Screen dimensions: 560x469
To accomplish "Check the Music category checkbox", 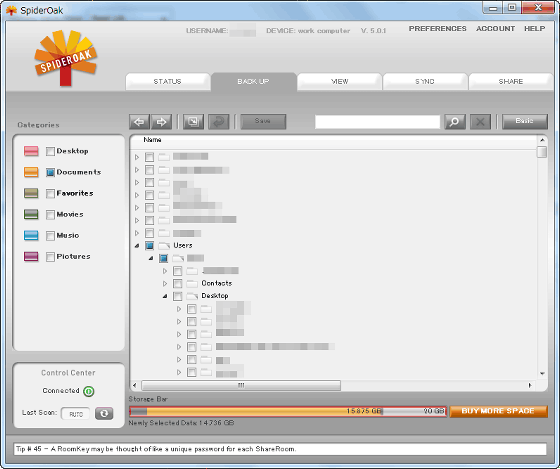I will point(50,236).
